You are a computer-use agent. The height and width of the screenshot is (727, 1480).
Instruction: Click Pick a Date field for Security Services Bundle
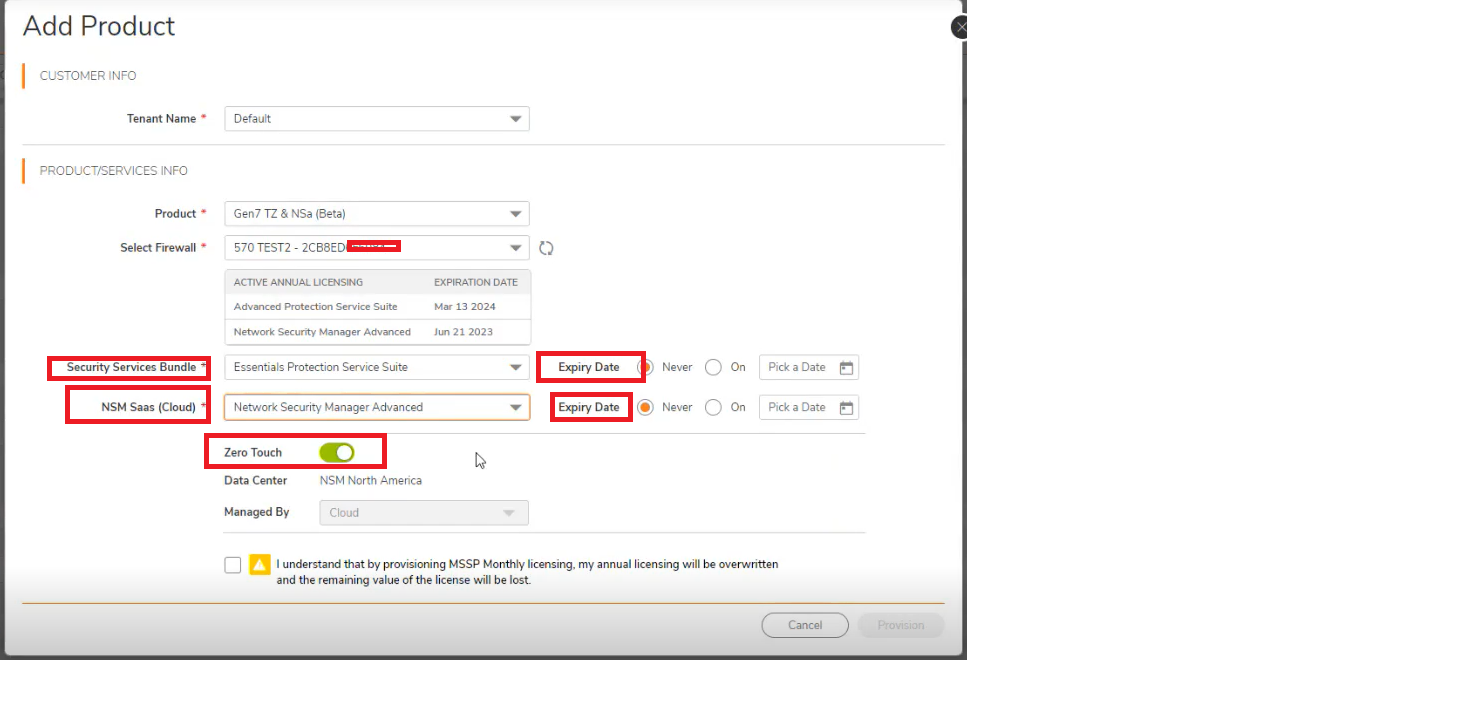(x=797, y=368)
